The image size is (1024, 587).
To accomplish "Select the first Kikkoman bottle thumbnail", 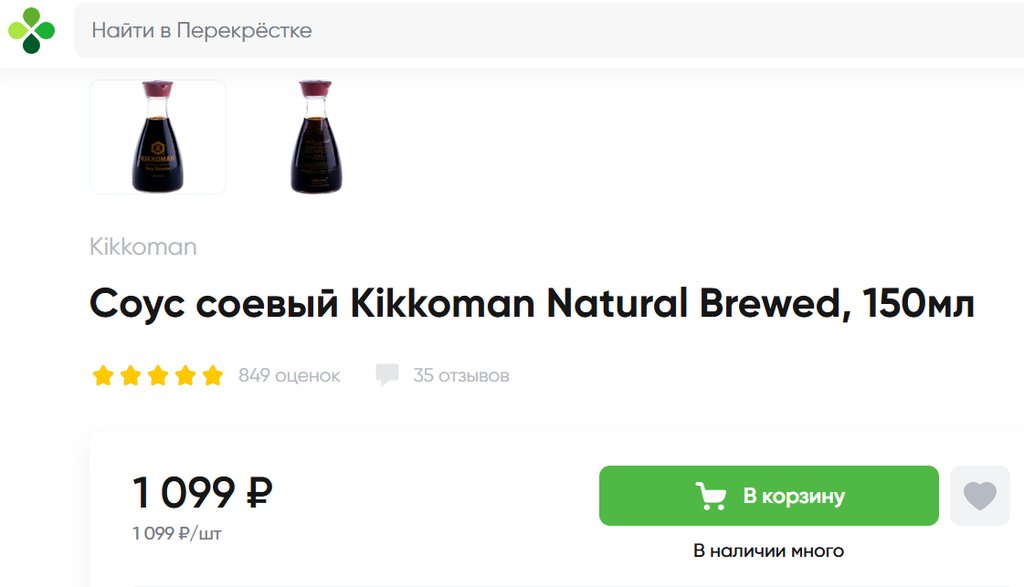I will pos(158,137).
